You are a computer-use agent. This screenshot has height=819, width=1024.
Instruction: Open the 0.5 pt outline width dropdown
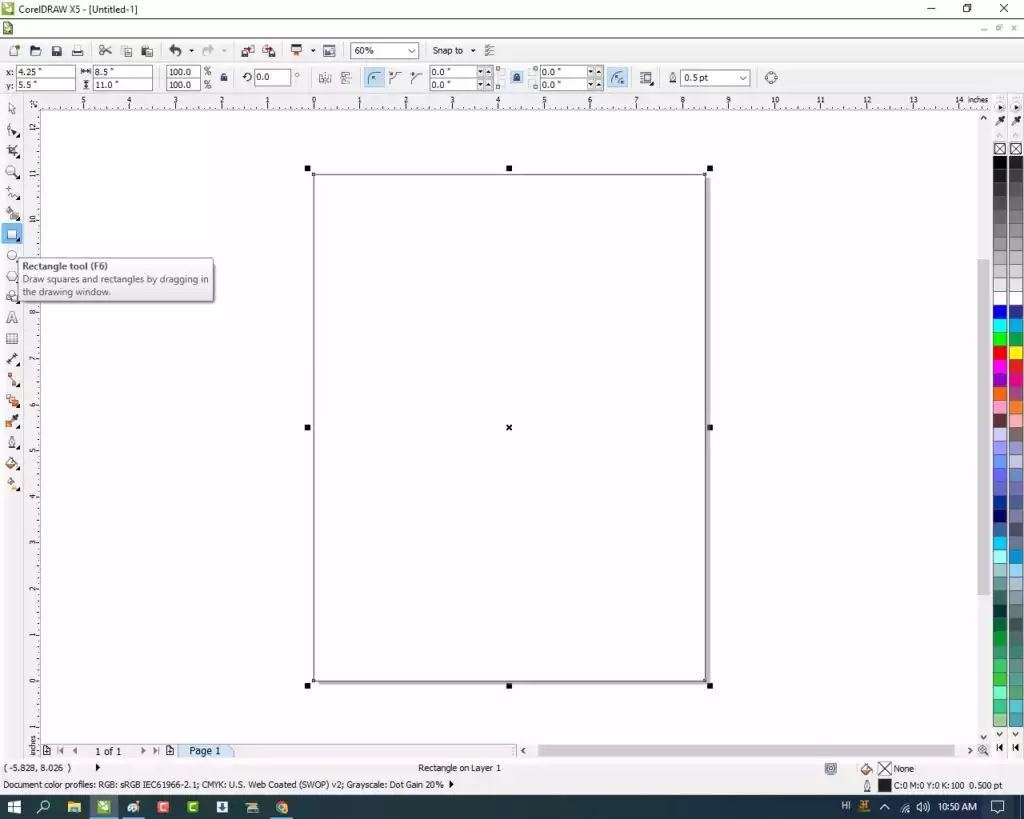point(743,78)
